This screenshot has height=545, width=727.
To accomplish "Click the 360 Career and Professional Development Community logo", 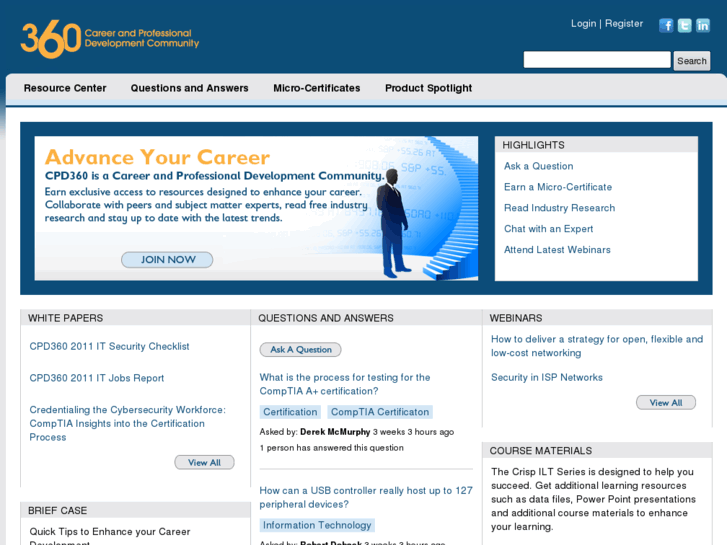I will [x=110, y=39].
